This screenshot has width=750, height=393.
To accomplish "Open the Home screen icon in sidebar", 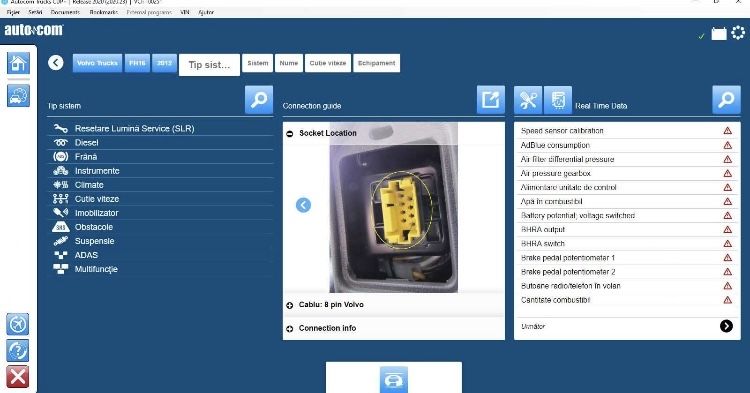I will (x=18, y=63).
